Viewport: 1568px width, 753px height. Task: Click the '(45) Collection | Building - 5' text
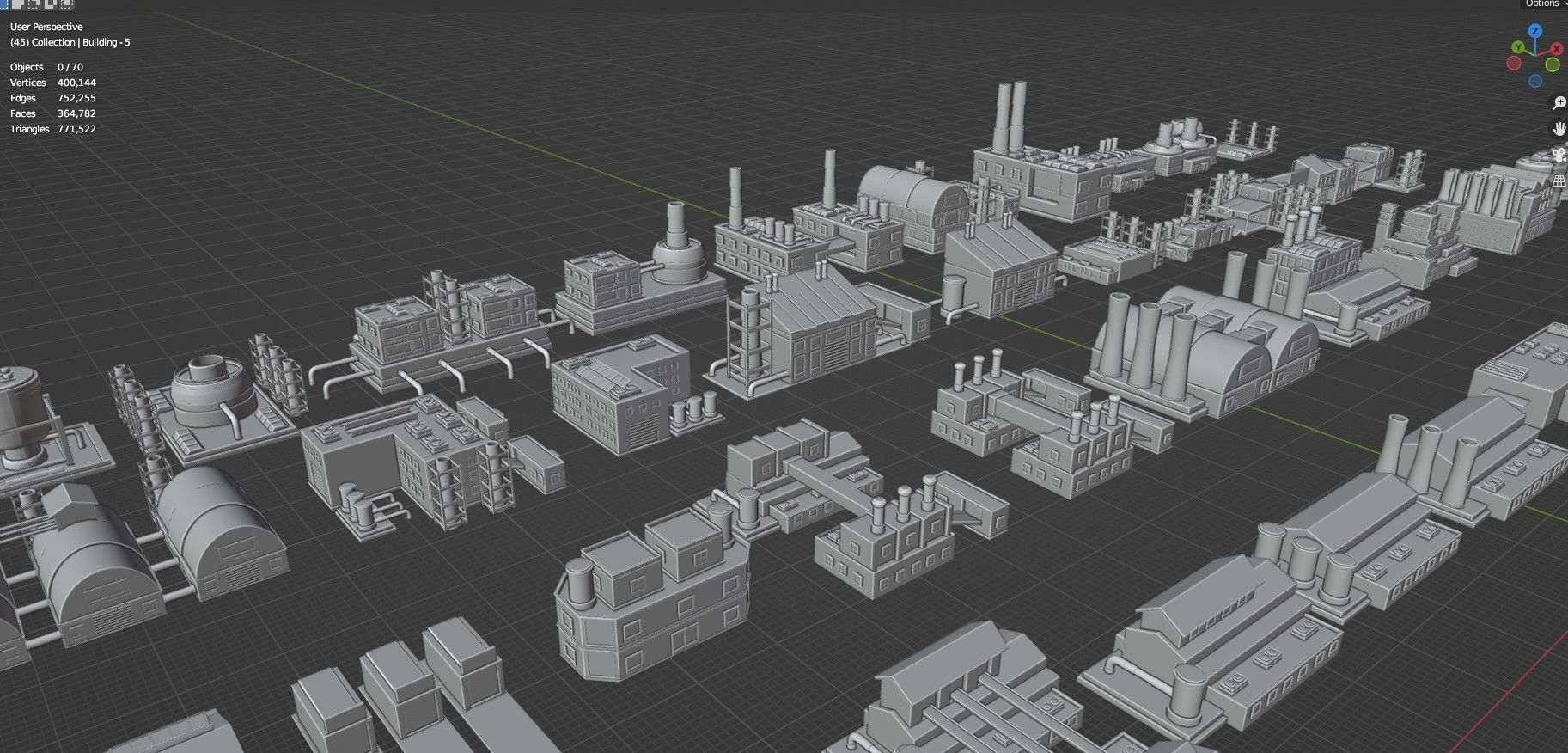tap(70, 42)
